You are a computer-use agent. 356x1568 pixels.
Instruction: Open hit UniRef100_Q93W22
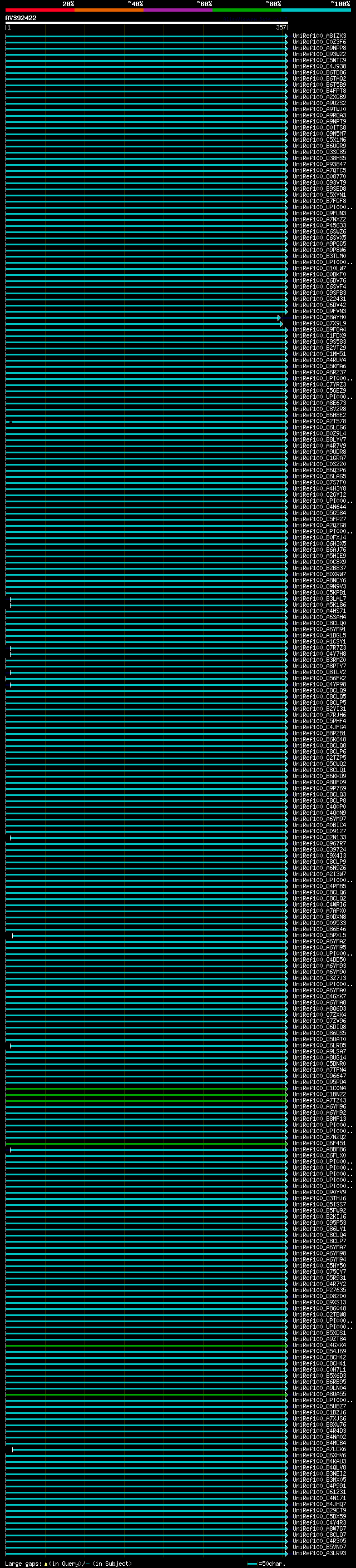point(319,54)
